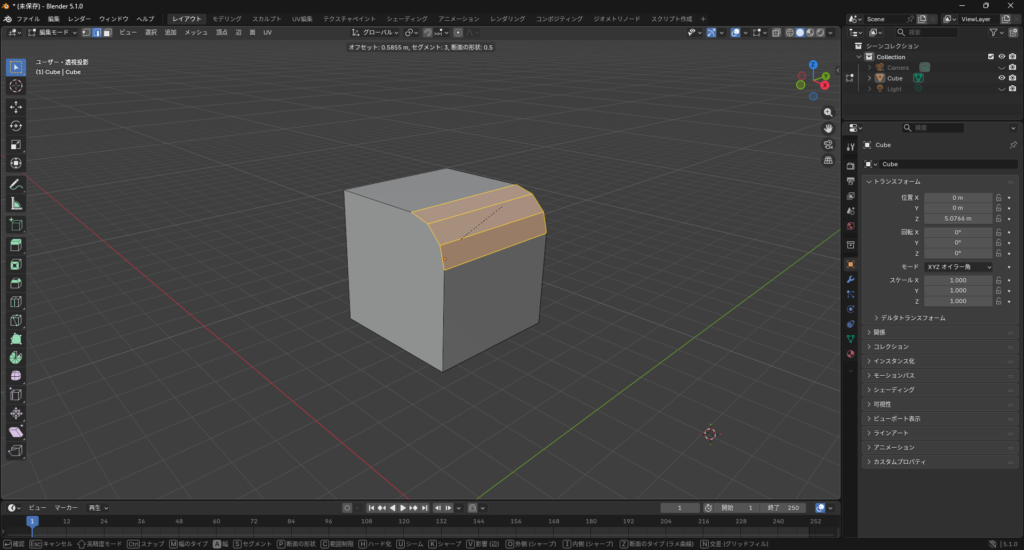Pick the Annotate pencil tool
Screen dimensions: 1024x550
(16, 185)
